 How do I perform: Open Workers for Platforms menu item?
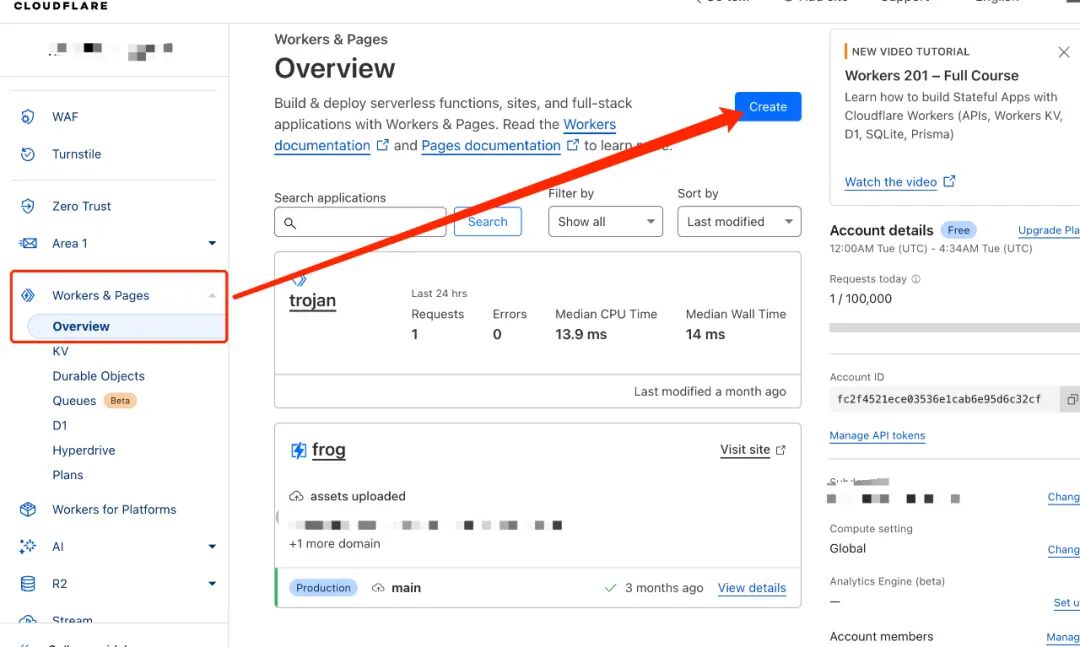point(114,509)
